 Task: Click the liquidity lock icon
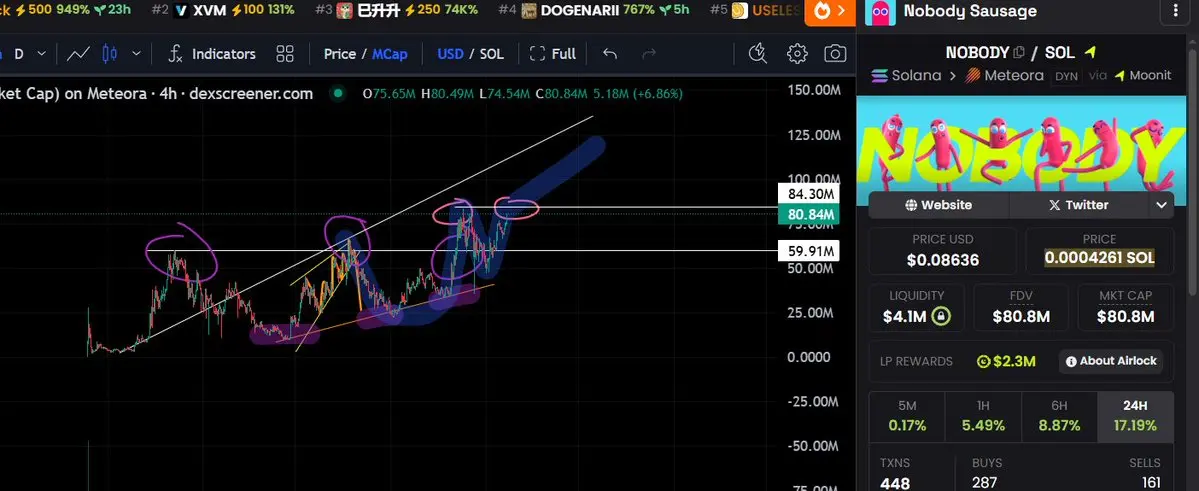(942, 316)
